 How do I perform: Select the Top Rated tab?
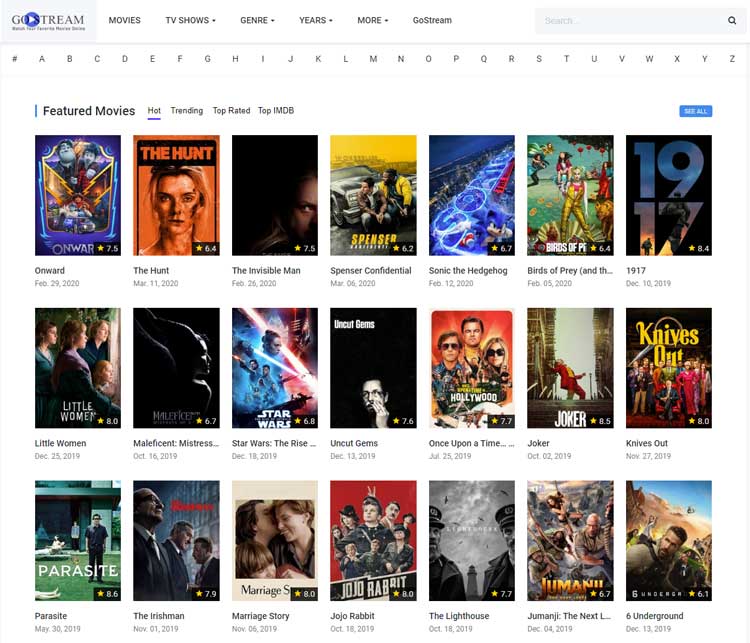coord(232,111)
